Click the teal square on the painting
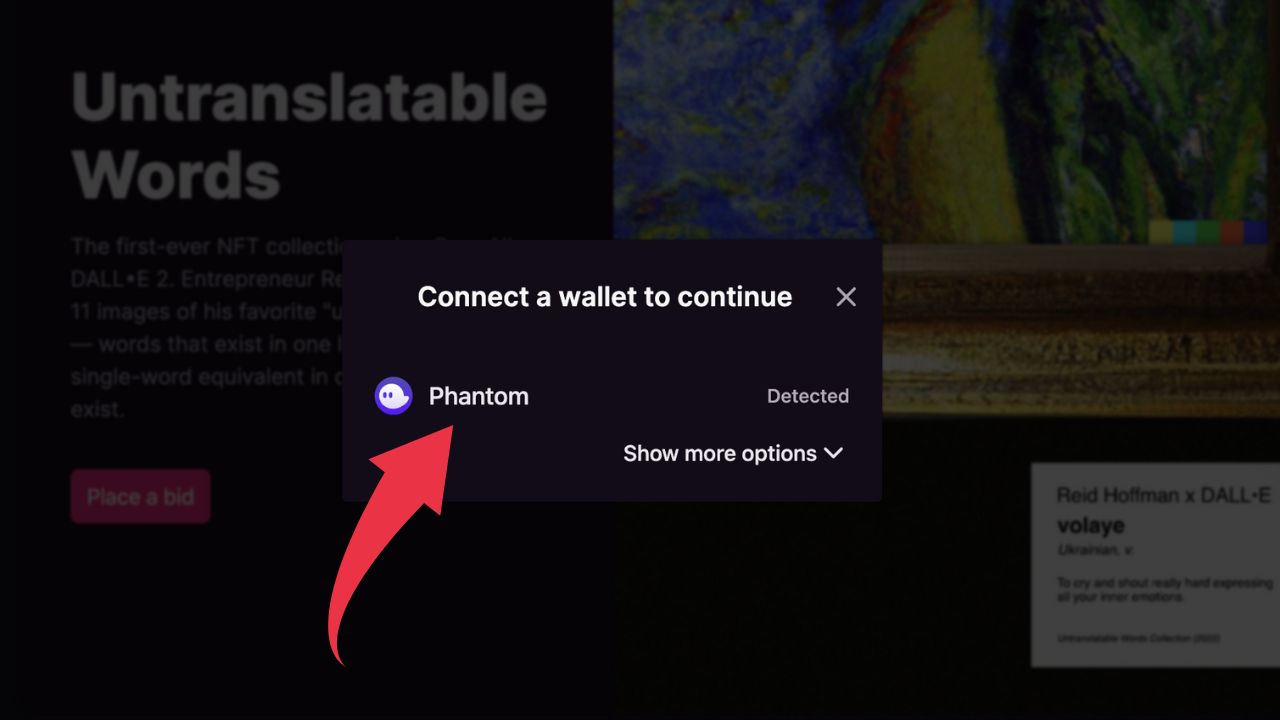The image size is (1280, 720). click(1184, 232)
